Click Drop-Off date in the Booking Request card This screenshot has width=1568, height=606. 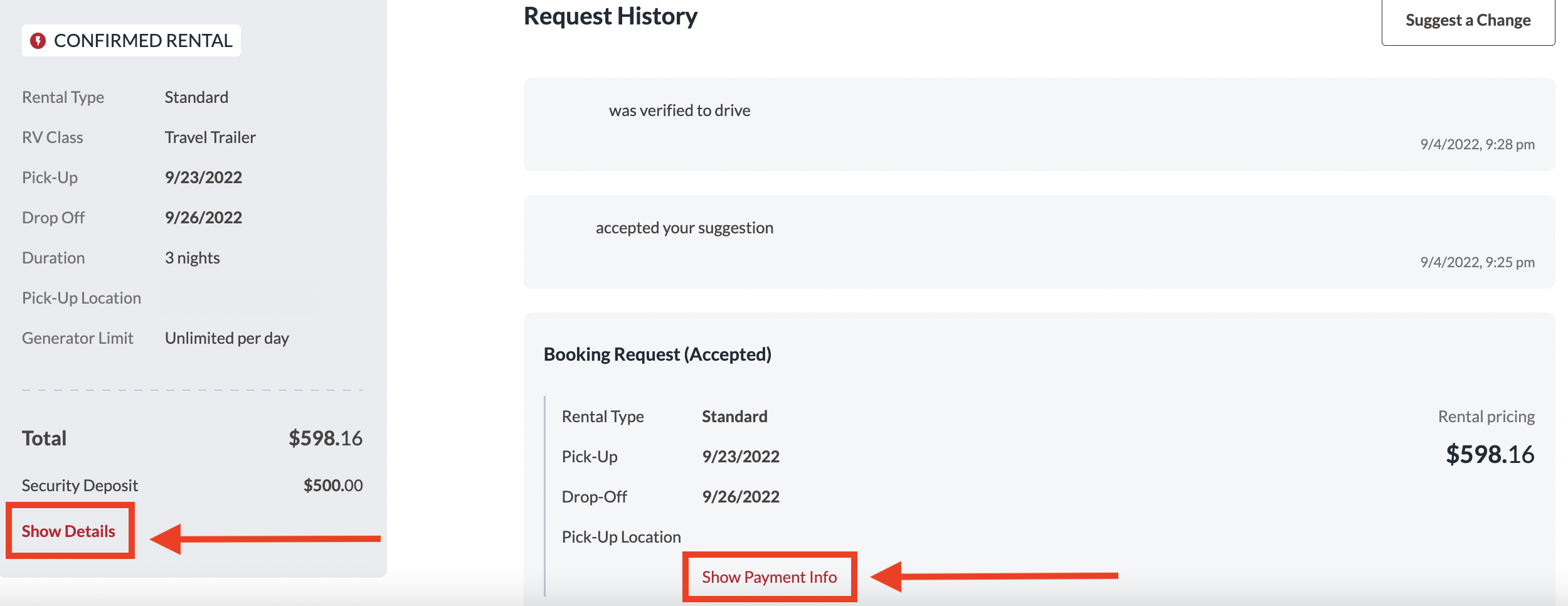[x=741, y=497]
